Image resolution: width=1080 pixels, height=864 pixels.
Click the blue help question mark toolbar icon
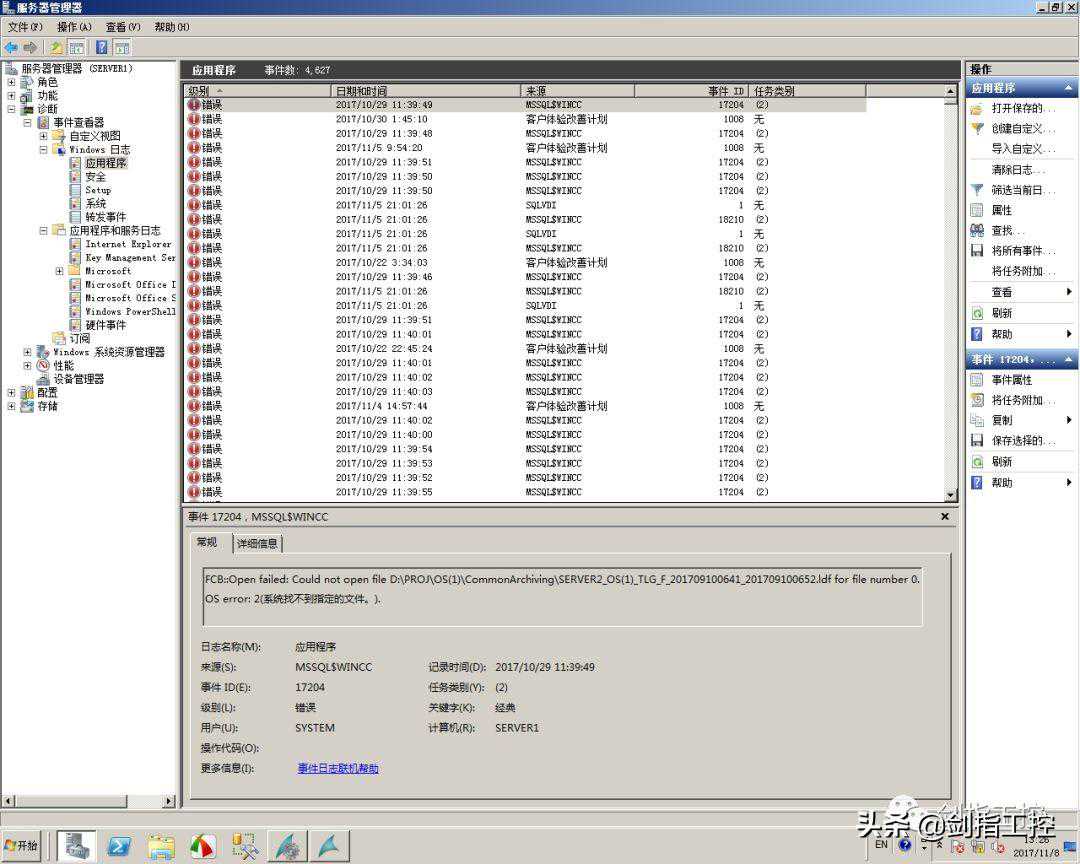[101, 47]
